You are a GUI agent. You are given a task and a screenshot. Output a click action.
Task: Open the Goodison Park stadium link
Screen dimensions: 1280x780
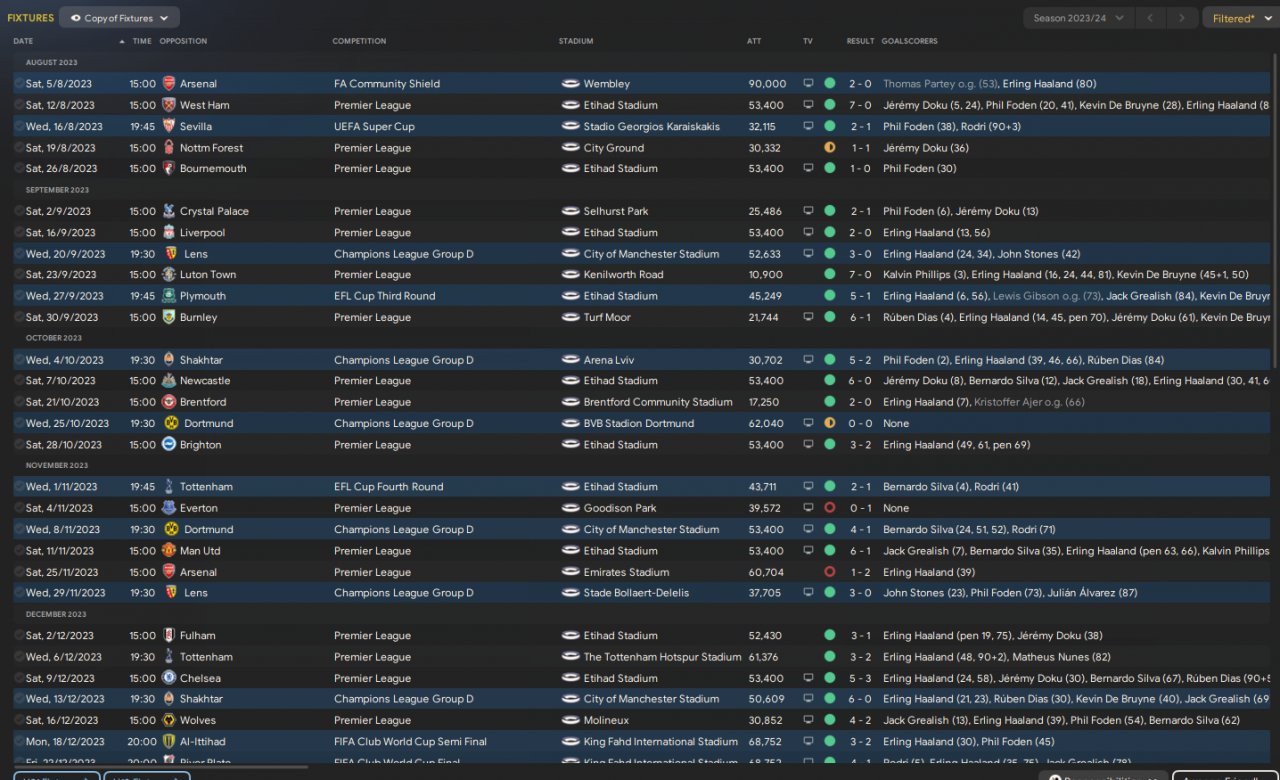pos(621,508)
